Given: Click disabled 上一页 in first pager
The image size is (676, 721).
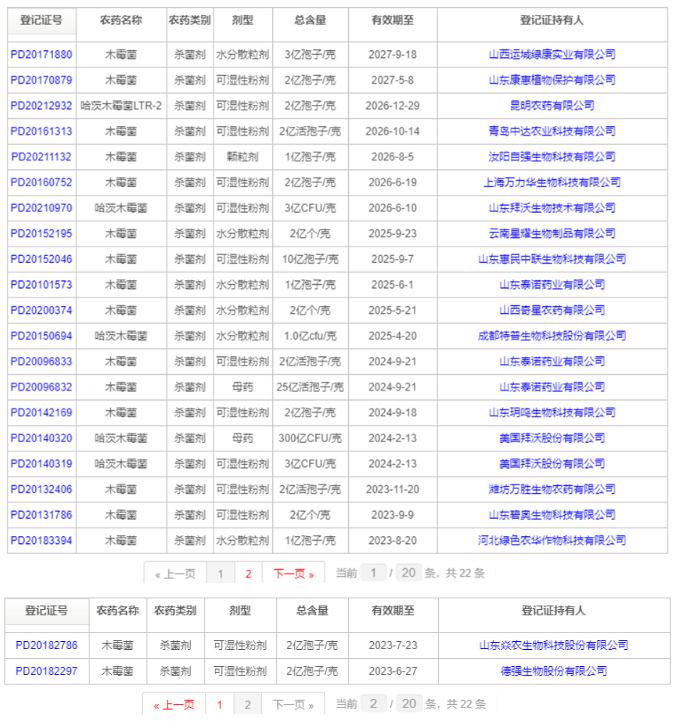Looking at the screenshot, I should 175,573.
